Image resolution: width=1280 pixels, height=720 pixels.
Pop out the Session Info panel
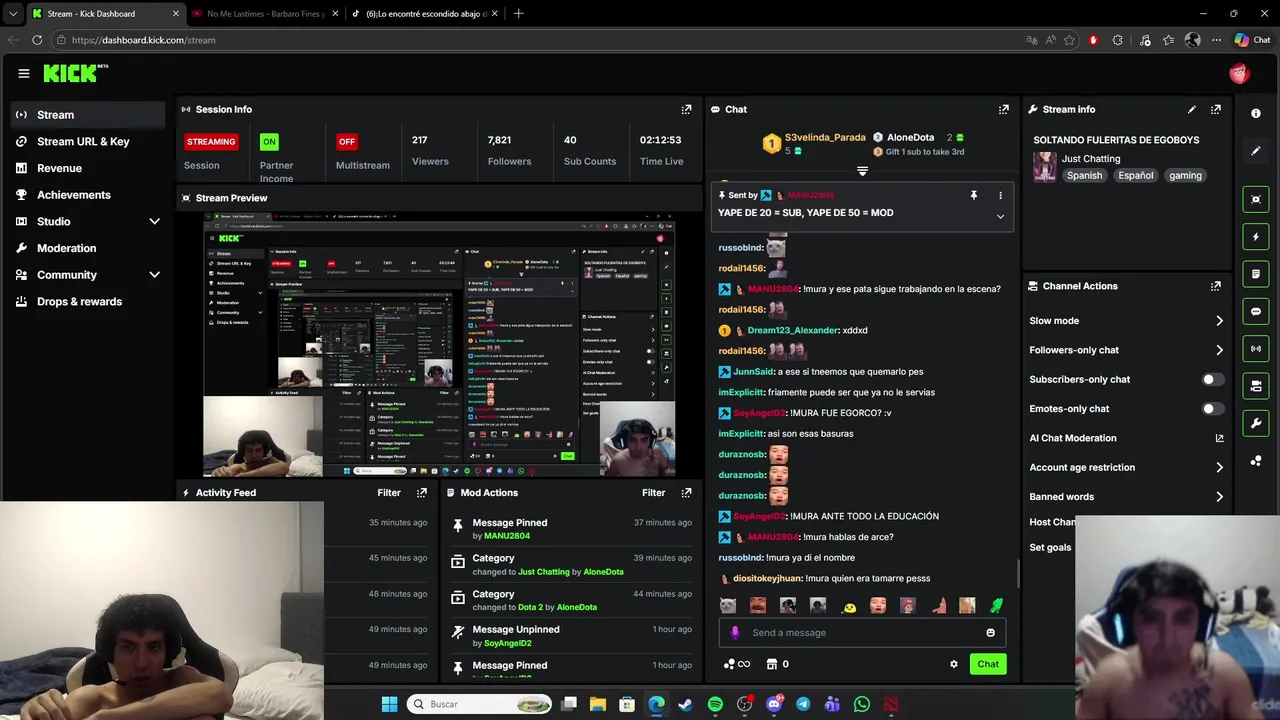tap(686, 109)
